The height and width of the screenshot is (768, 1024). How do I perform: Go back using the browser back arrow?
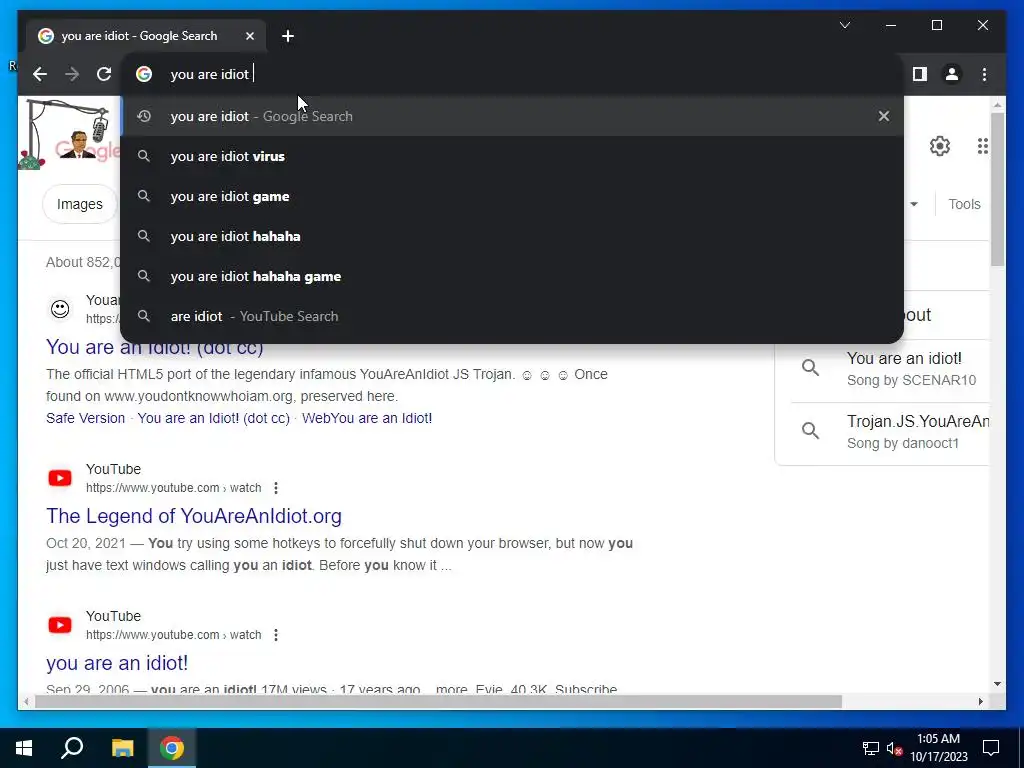[x=40, y=74]
